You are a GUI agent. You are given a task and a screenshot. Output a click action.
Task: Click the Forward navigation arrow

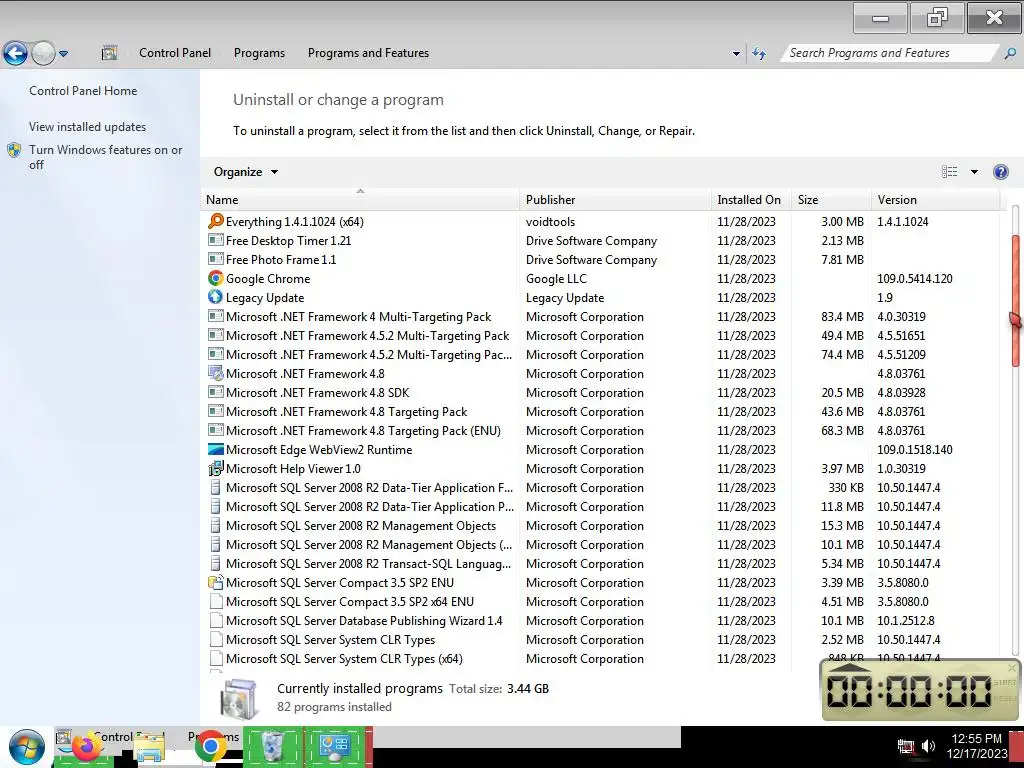tap(43, 54)
